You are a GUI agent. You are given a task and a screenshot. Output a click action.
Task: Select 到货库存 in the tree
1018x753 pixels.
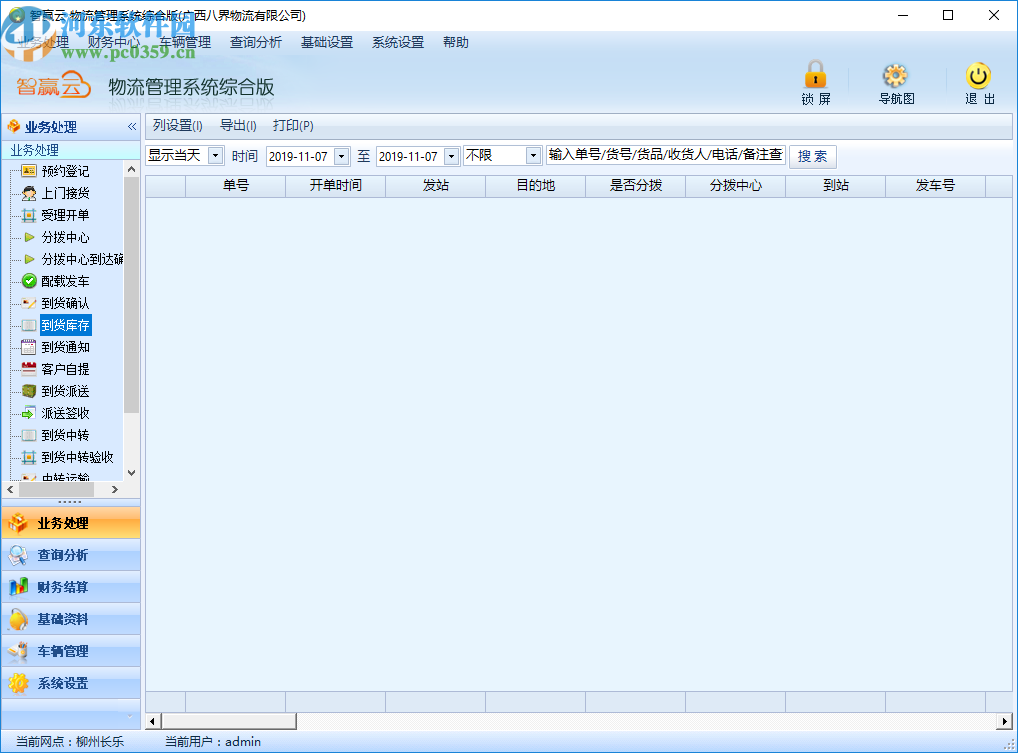[x=66, y=325]
